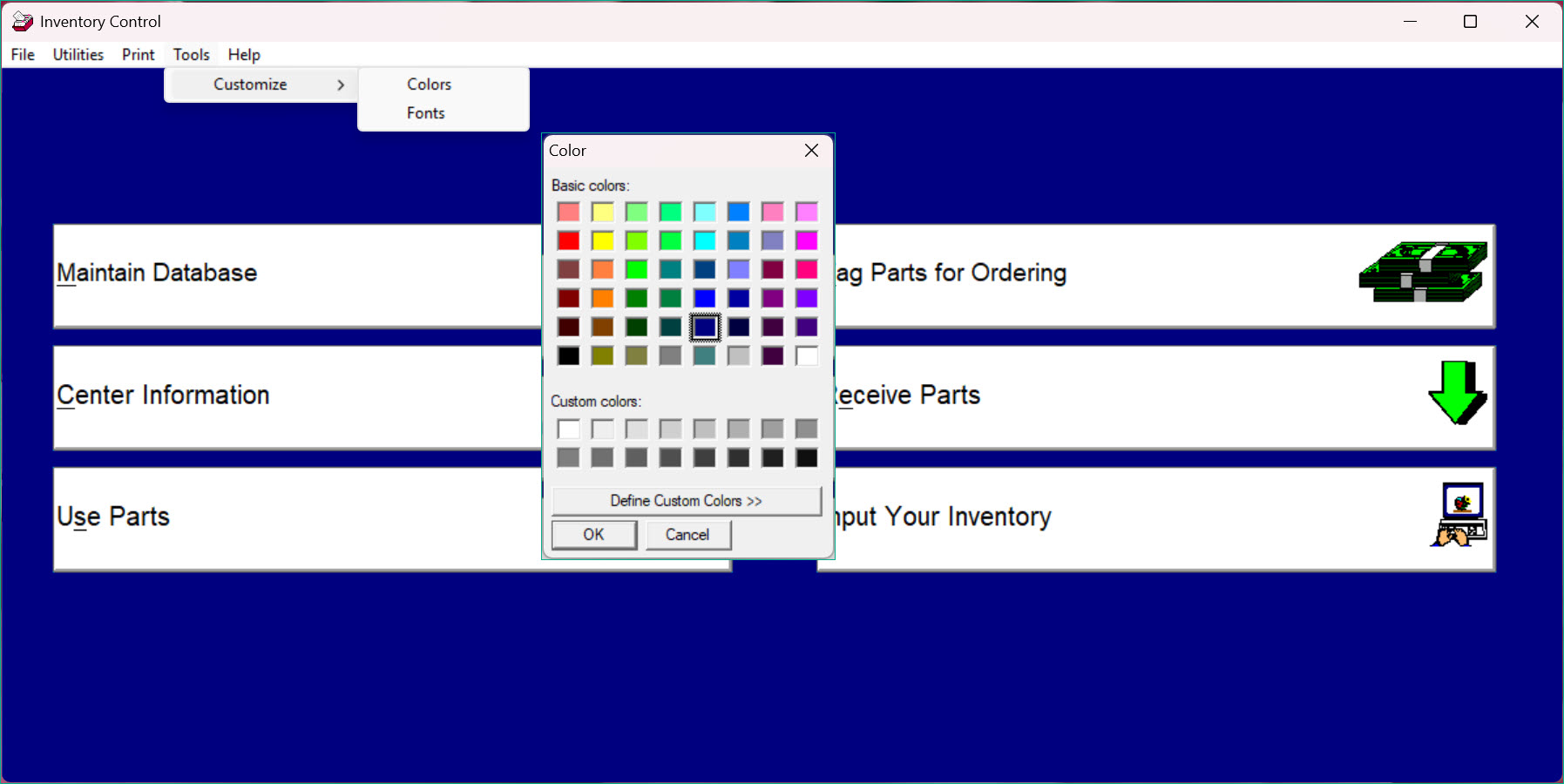The height and width of the screenshot is (784, 1564).
Task: Pick the pure red basic color swatch
Action: (x=568, y=240)
